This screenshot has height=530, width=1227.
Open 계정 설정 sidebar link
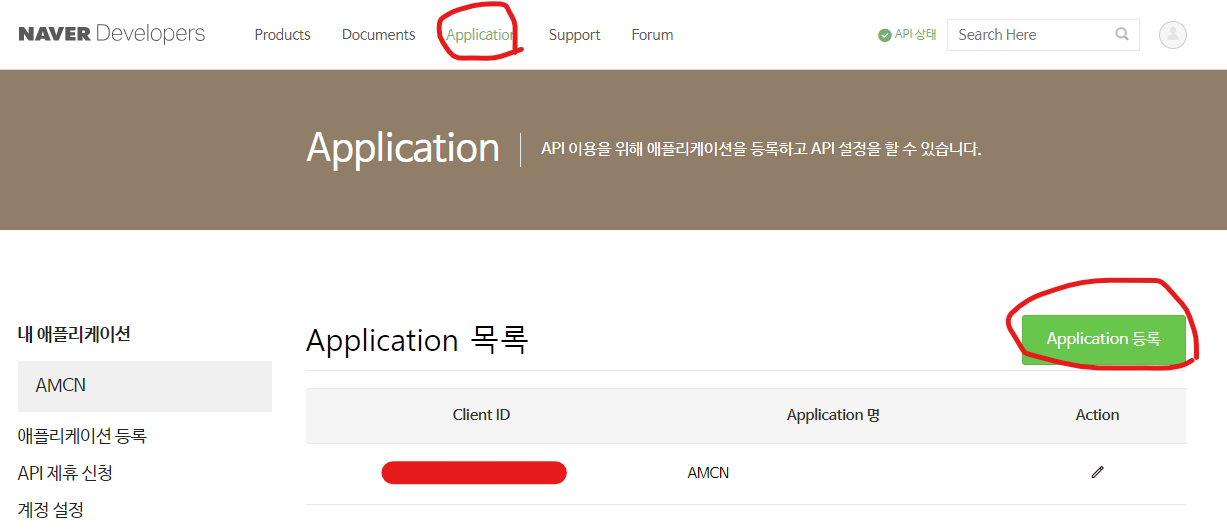coord(51,510)
